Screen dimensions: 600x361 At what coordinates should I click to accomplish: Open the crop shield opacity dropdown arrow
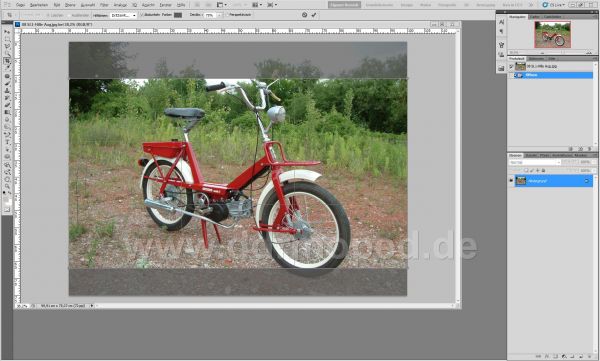(x=219, y=15)
